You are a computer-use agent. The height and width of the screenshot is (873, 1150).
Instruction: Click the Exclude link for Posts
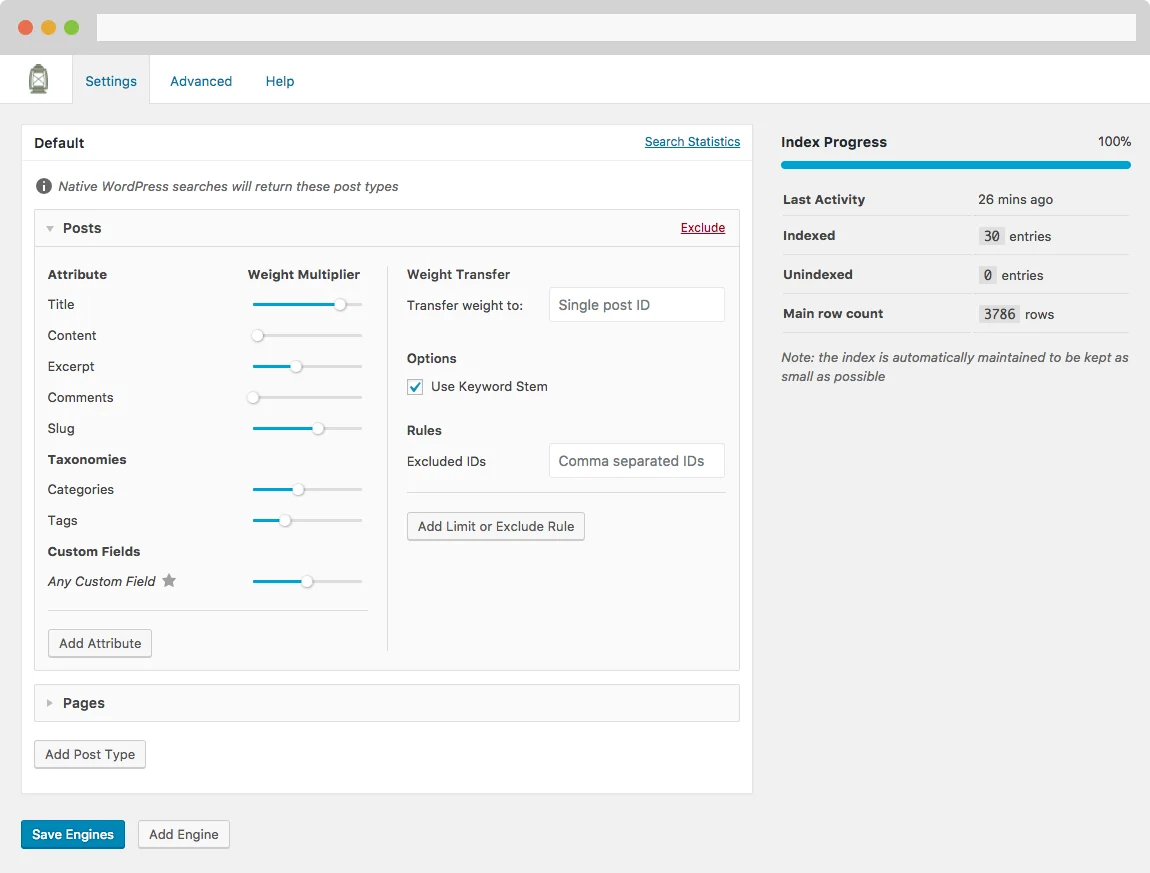[x=703, y=228]
